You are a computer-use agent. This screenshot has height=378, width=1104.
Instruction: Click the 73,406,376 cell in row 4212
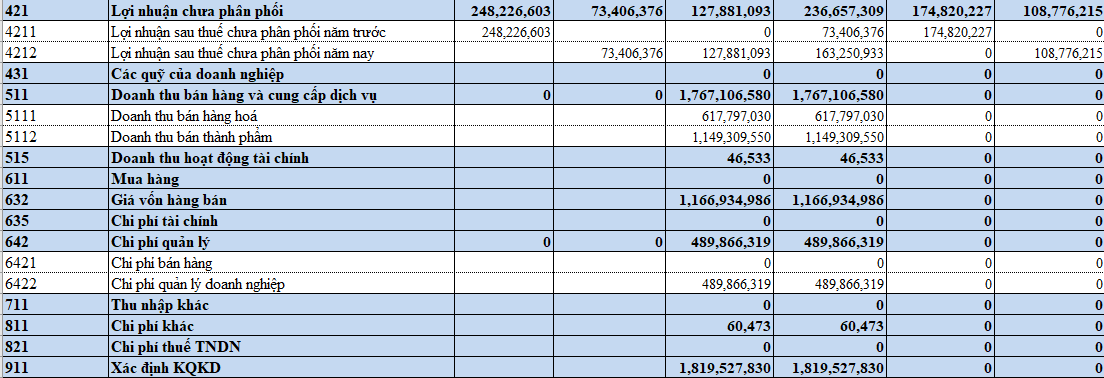(x=609, y=53)
